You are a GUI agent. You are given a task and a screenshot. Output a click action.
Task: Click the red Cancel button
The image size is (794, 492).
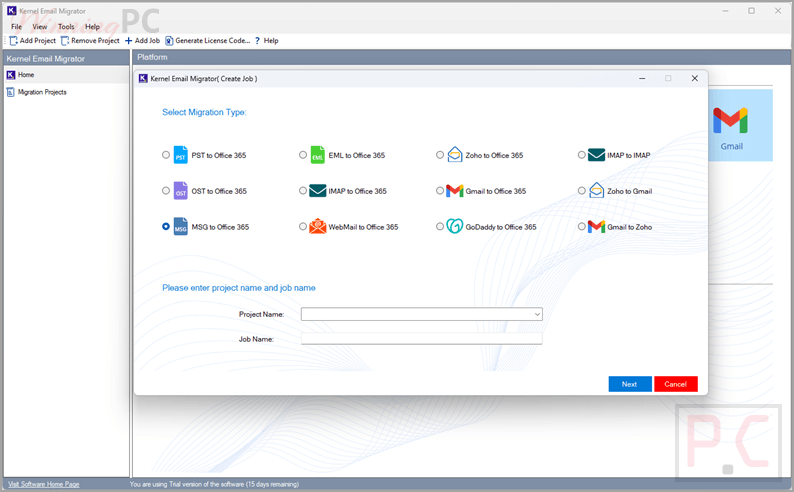676,384
